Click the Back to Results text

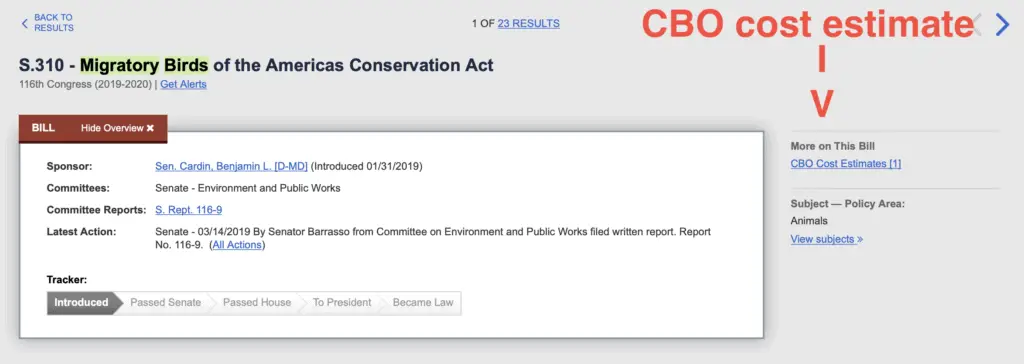(x=54, y=23)
